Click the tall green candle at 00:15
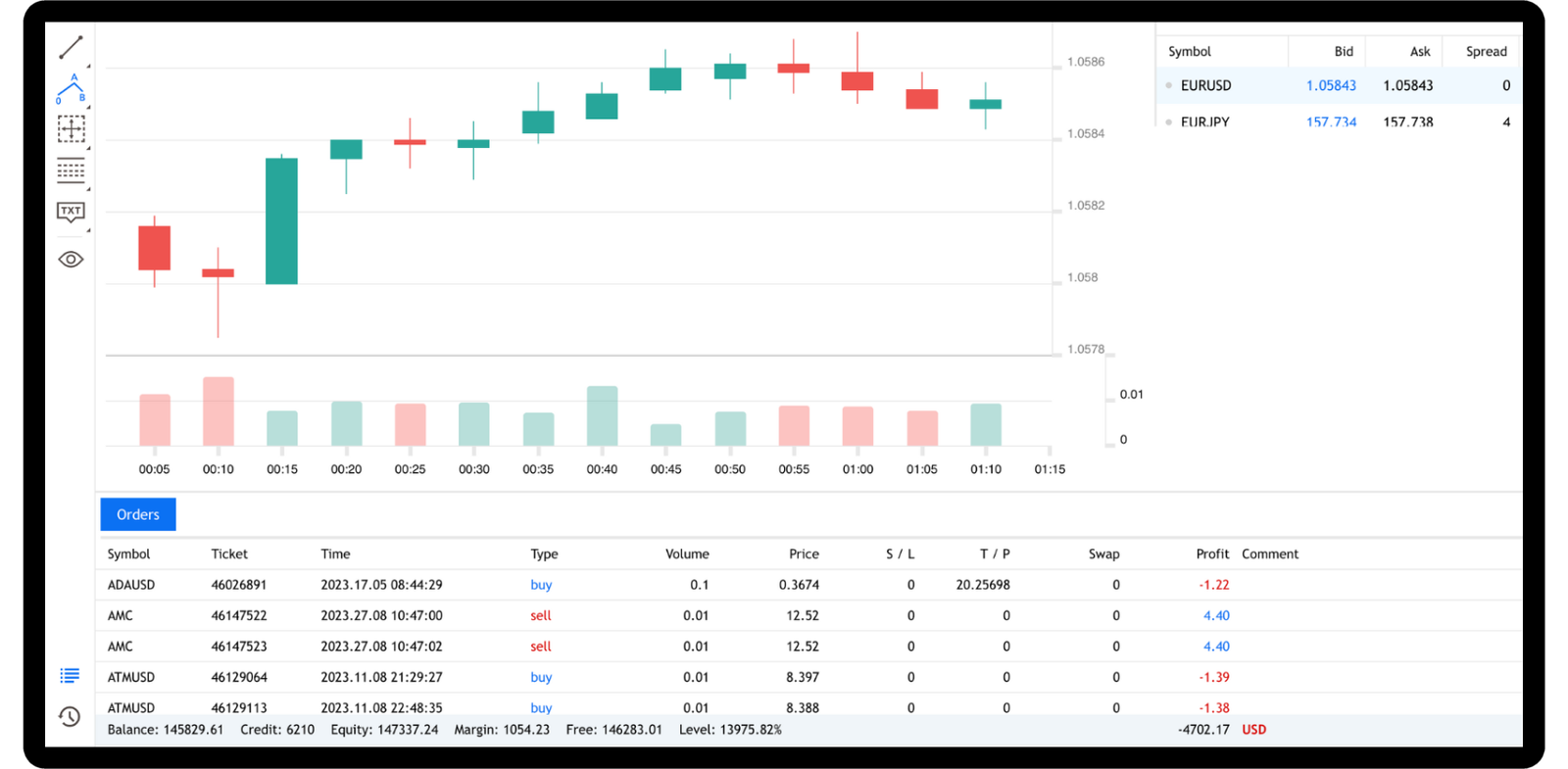The image size is (1568, 769). tap(282, 221)
